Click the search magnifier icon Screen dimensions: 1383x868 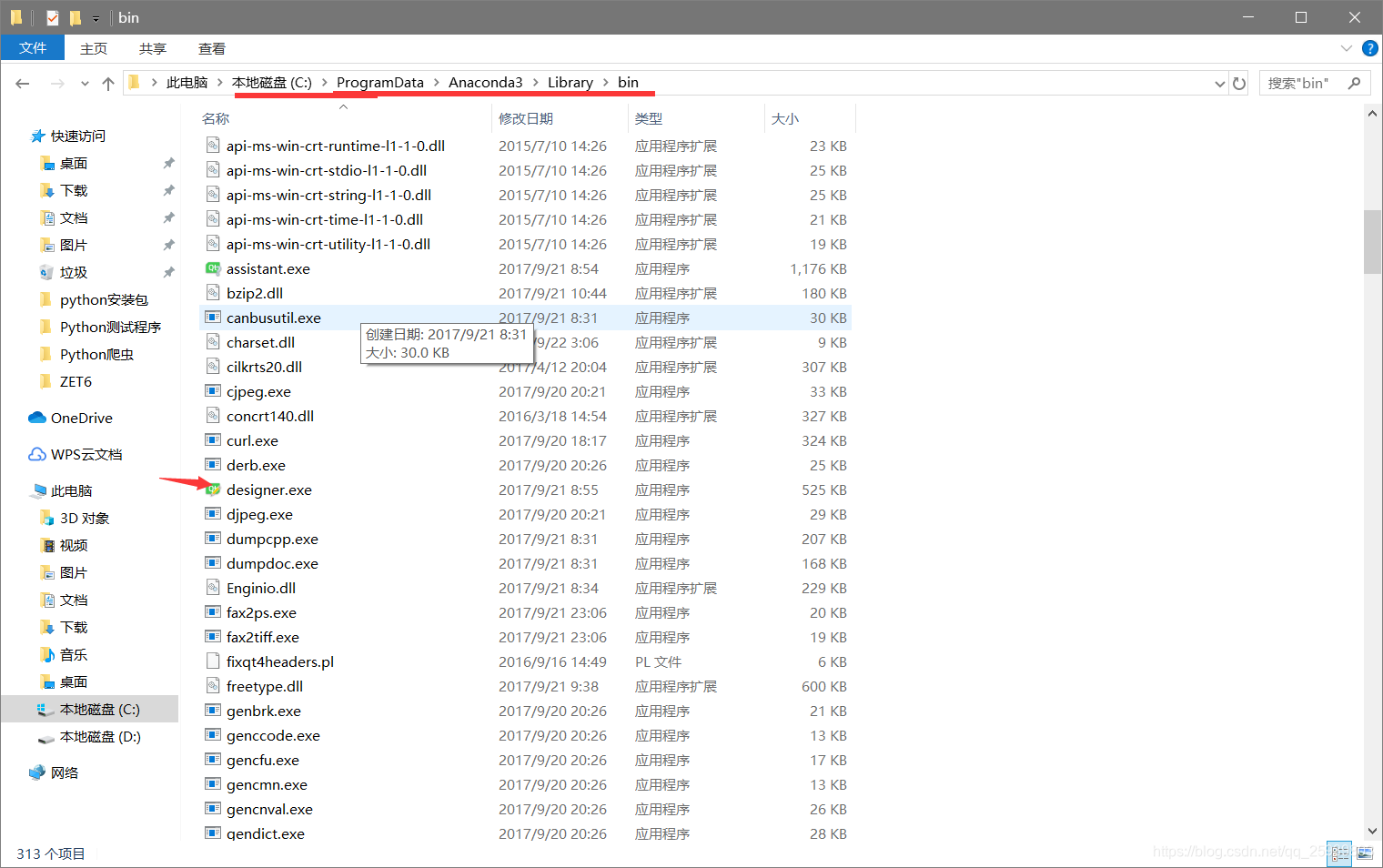click(x=1355, y=83)
